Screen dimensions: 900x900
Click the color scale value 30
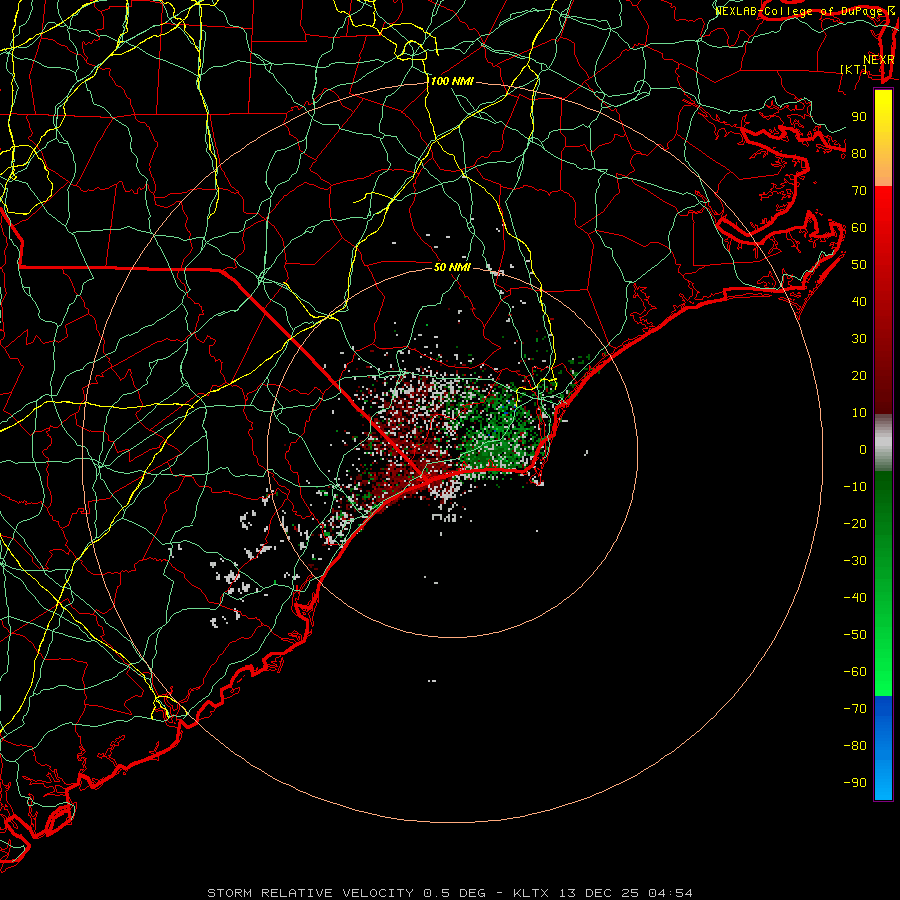pyautogui.click(x=859, y=339)
